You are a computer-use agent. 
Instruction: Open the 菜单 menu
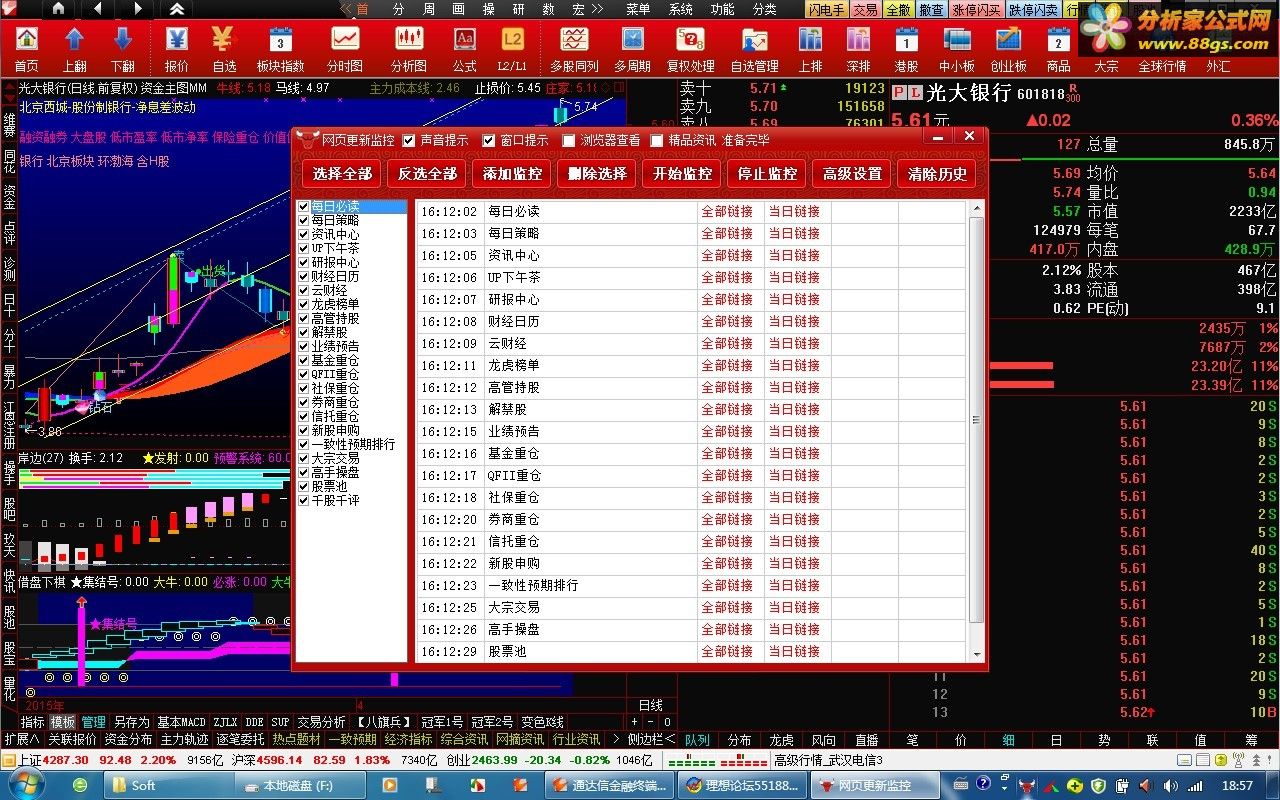pos(638,9)
